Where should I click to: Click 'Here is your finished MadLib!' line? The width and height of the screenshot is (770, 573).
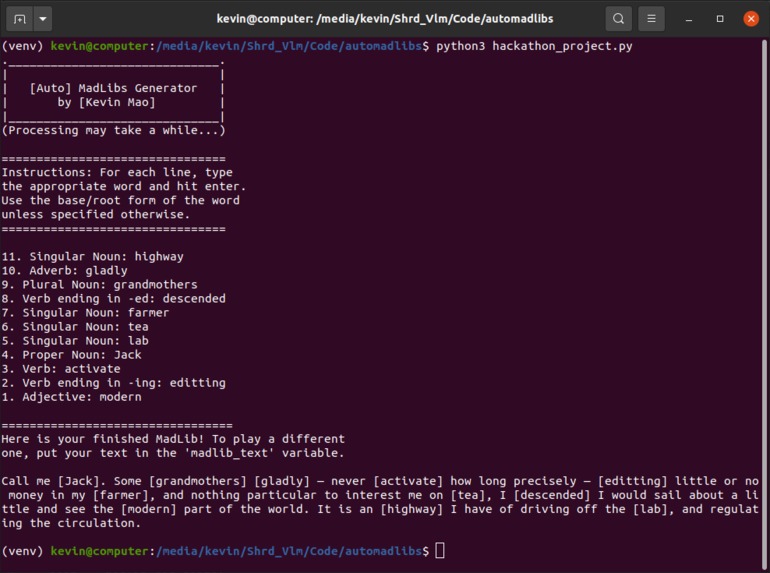(173, 439)
